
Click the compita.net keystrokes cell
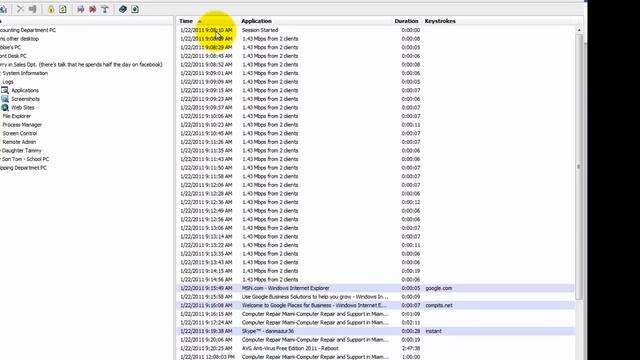pos(439,305)
